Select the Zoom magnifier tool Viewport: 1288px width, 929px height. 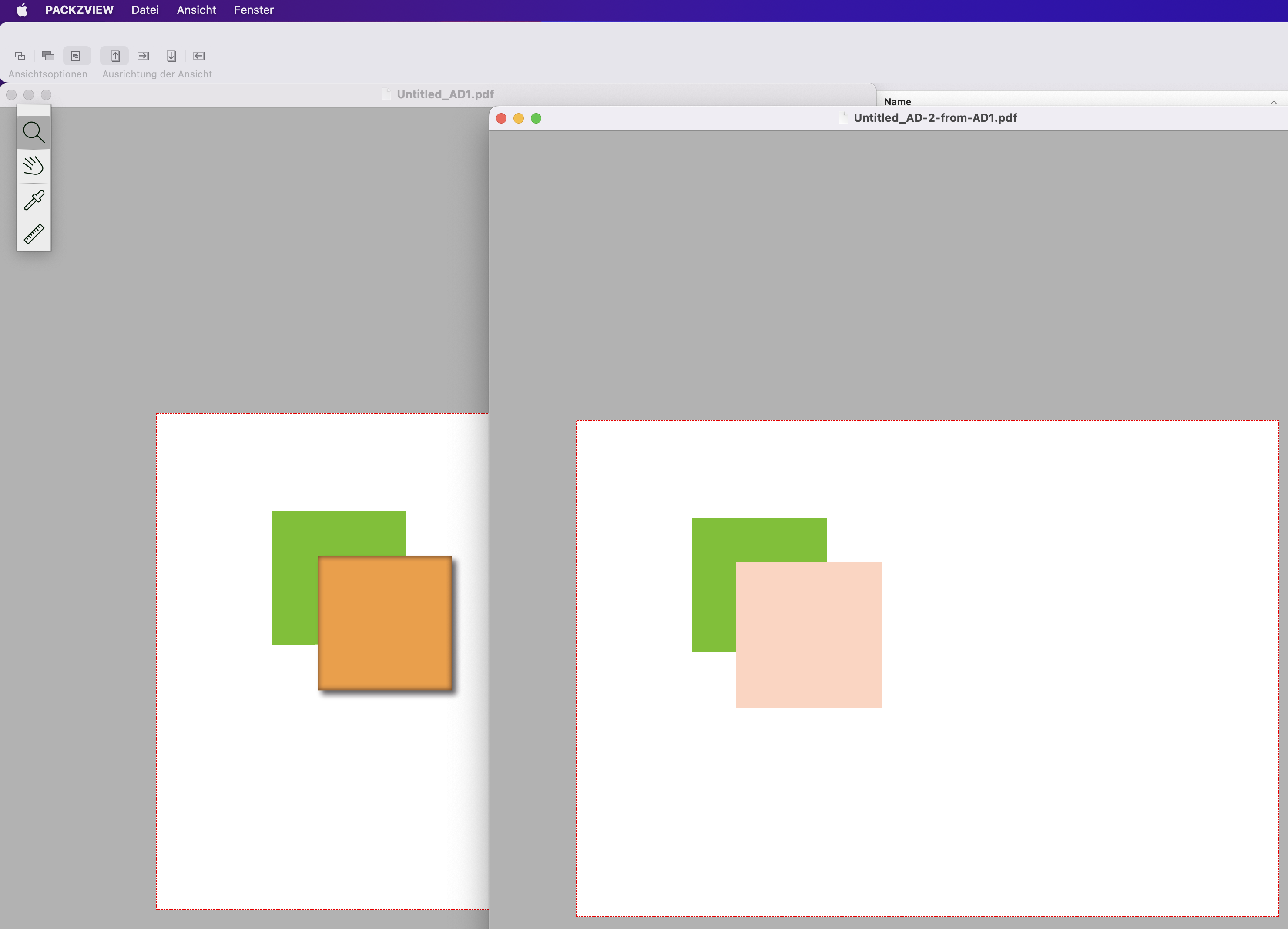[x=34, y=132]
